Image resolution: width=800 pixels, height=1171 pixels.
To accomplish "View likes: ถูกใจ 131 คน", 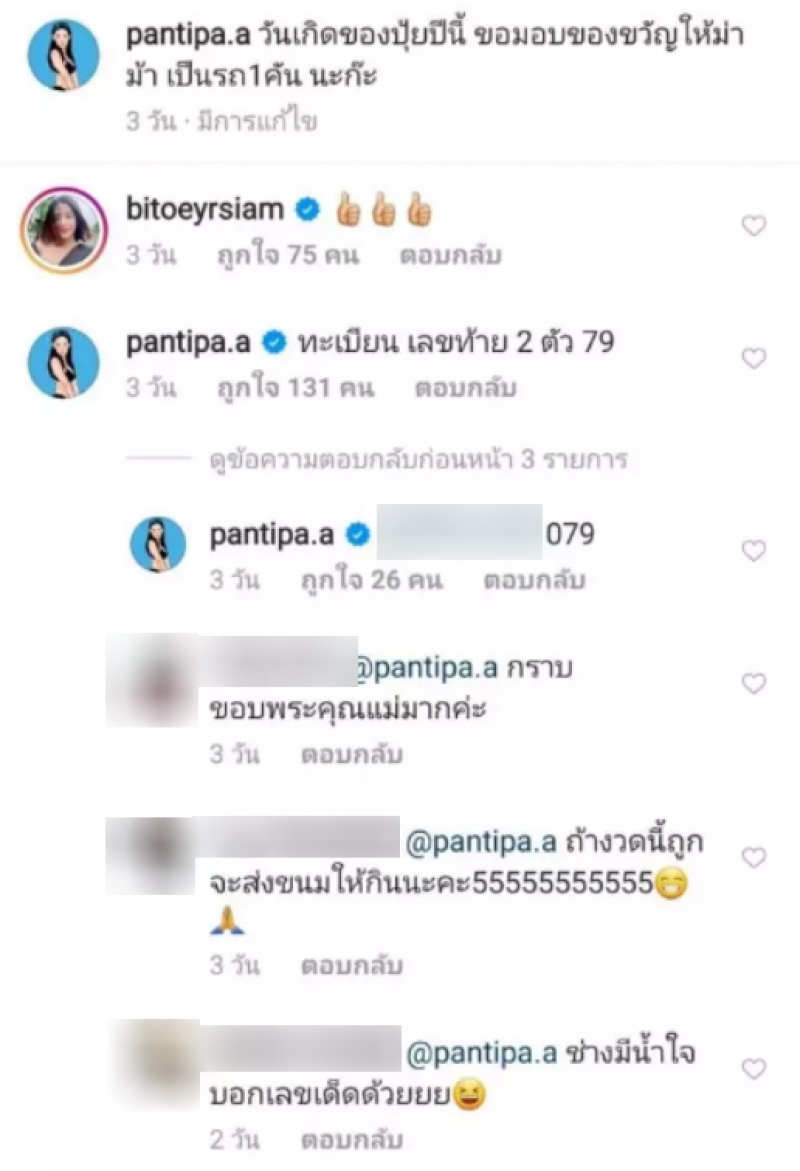I will pyautogui.click(x=296, y=388).
